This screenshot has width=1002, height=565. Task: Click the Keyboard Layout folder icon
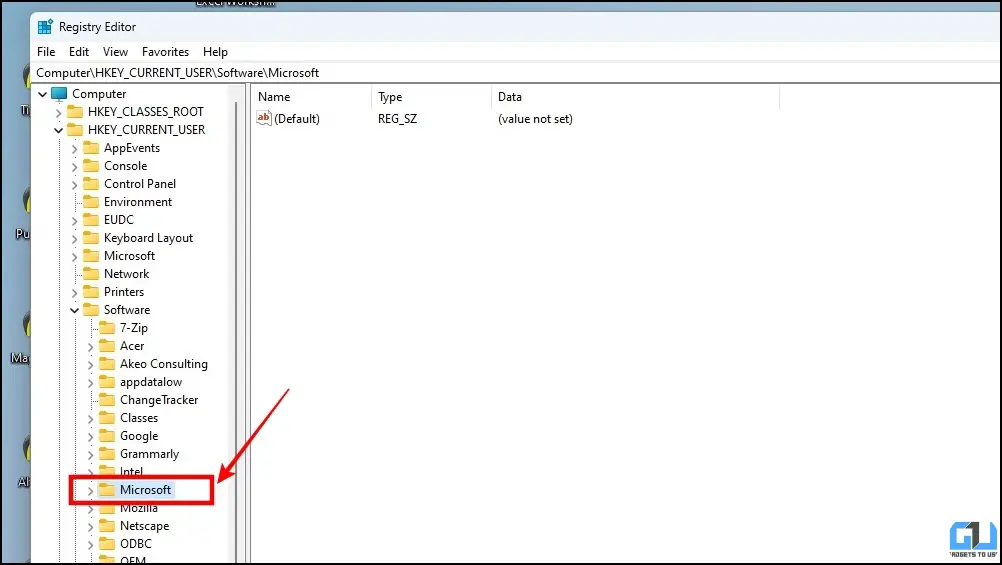(91, 238)
